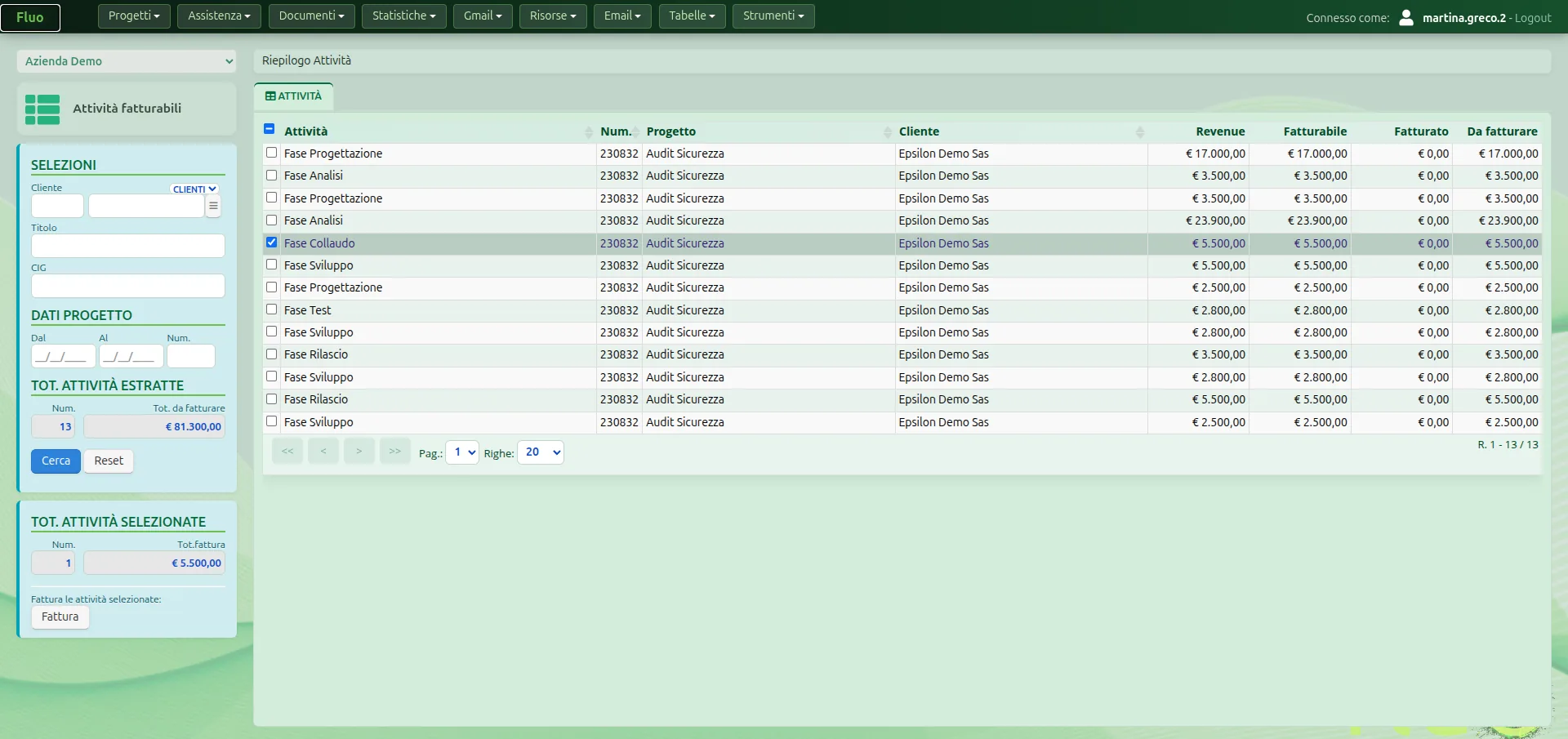Select the ATTIVITÀ tab
Screen dimensions: 1568x739
tap(294, 96)
